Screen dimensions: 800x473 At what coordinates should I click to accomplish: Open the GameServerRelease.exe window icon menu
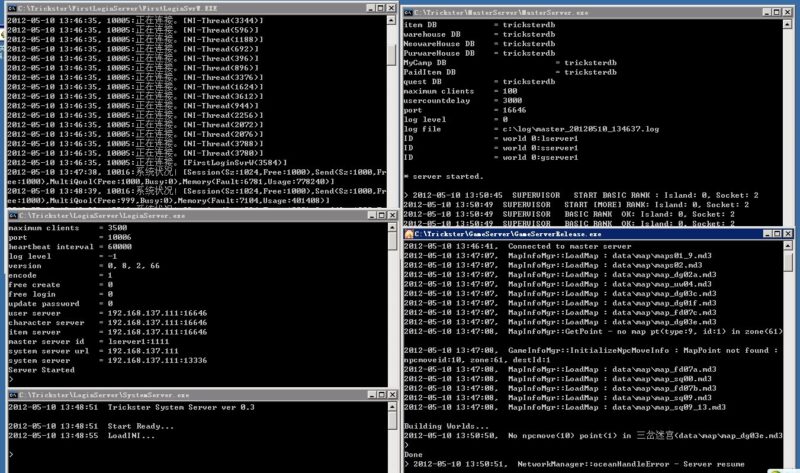coord(409,233)
